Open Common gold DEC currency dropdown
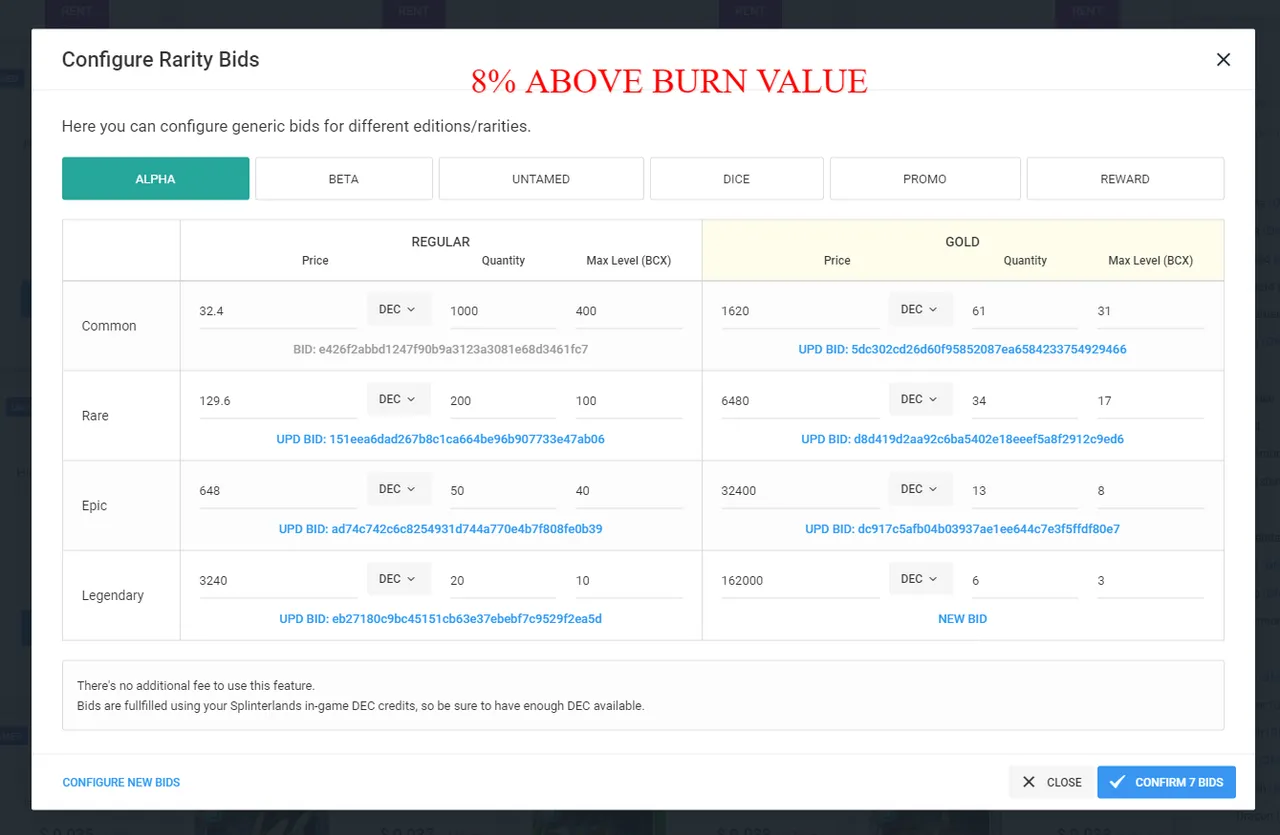The height and width of the screenshot is (835, 1280). (x=921, y=309)
